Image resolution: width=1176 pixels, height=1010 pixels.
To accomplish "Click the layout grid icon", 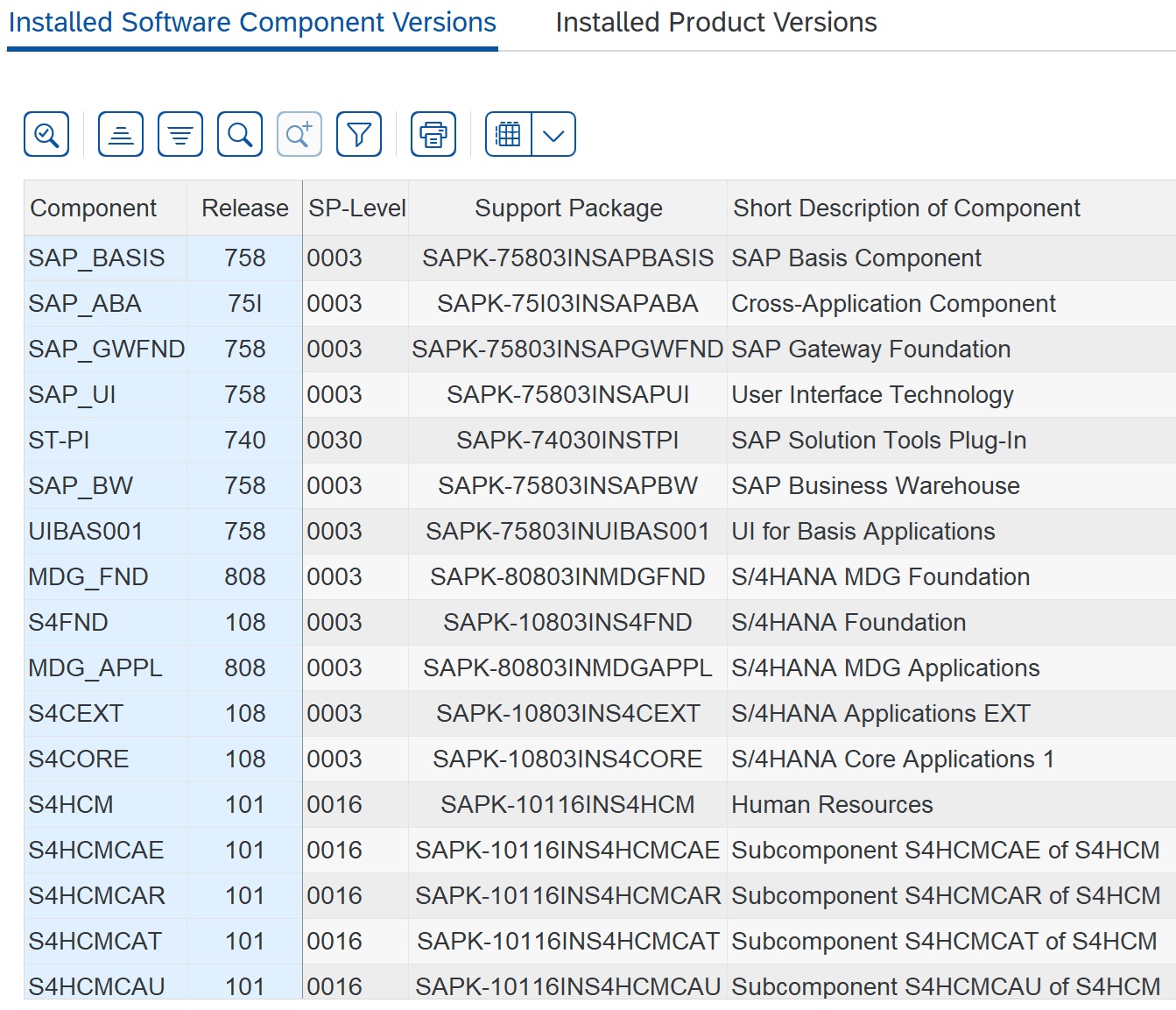I will [508, 134].
